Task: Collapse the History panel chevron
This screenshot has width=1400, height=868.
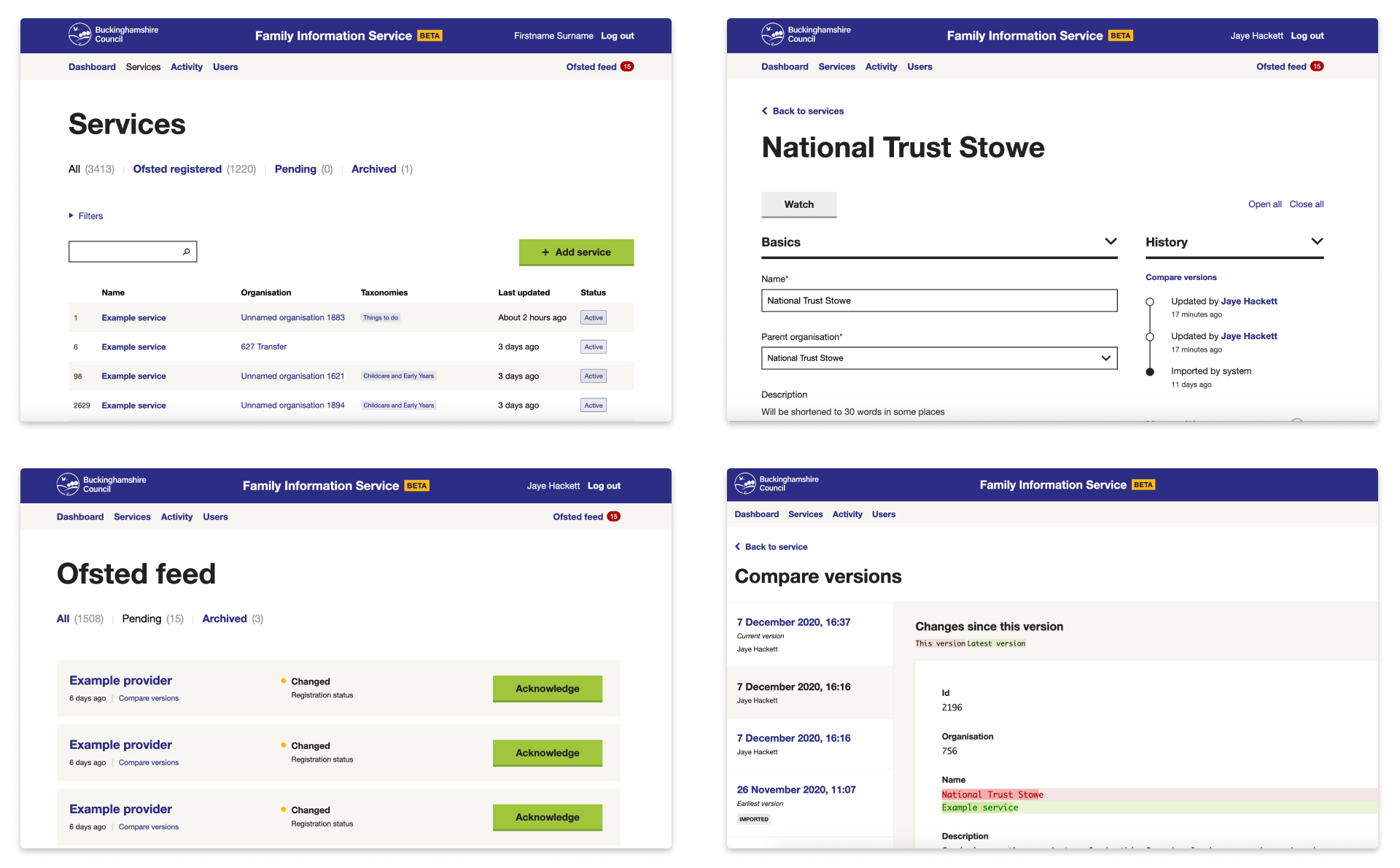Action: (x=1317, y=241)
